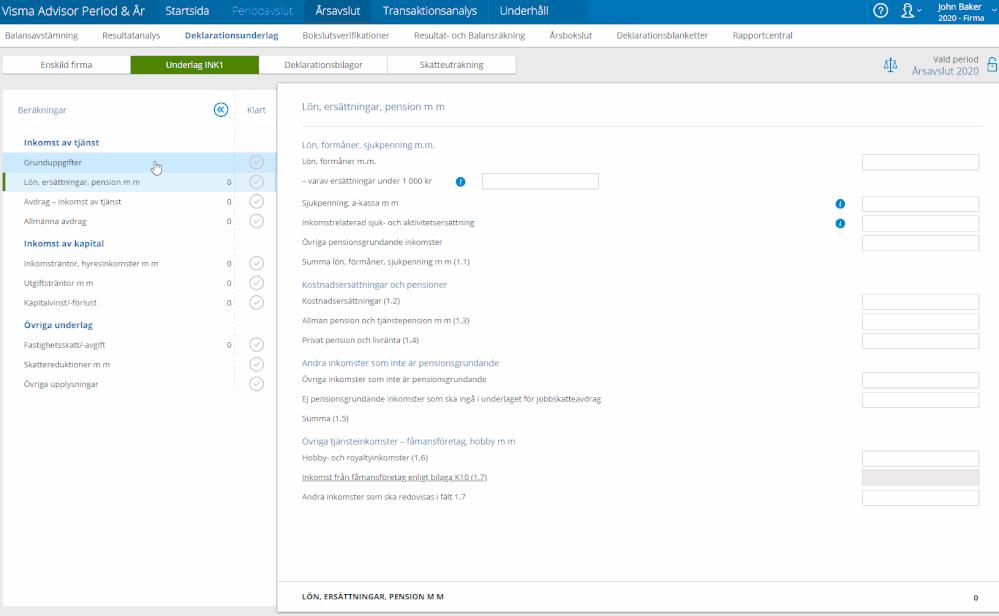999x616 pixels.
Task: Open the help question mark icon
Action: click(880, 11)
